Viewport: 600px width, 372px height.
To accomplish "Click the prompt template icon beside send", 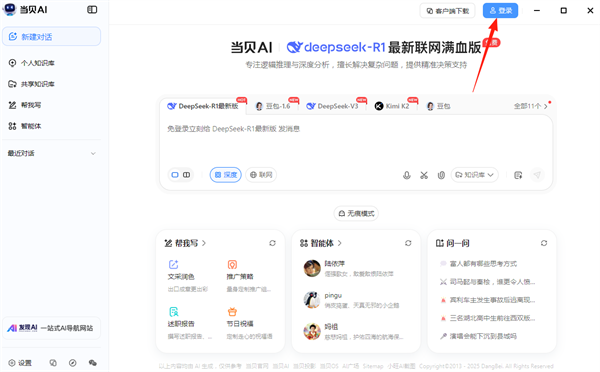I will pyautogui.click(x=518, y=175).
